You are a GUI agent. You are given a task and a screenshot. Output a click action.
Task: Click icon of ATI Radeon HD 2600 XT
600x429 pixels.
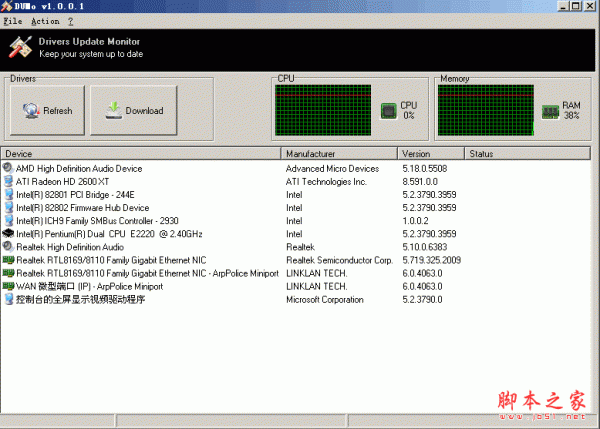click(x=8, y=181)
